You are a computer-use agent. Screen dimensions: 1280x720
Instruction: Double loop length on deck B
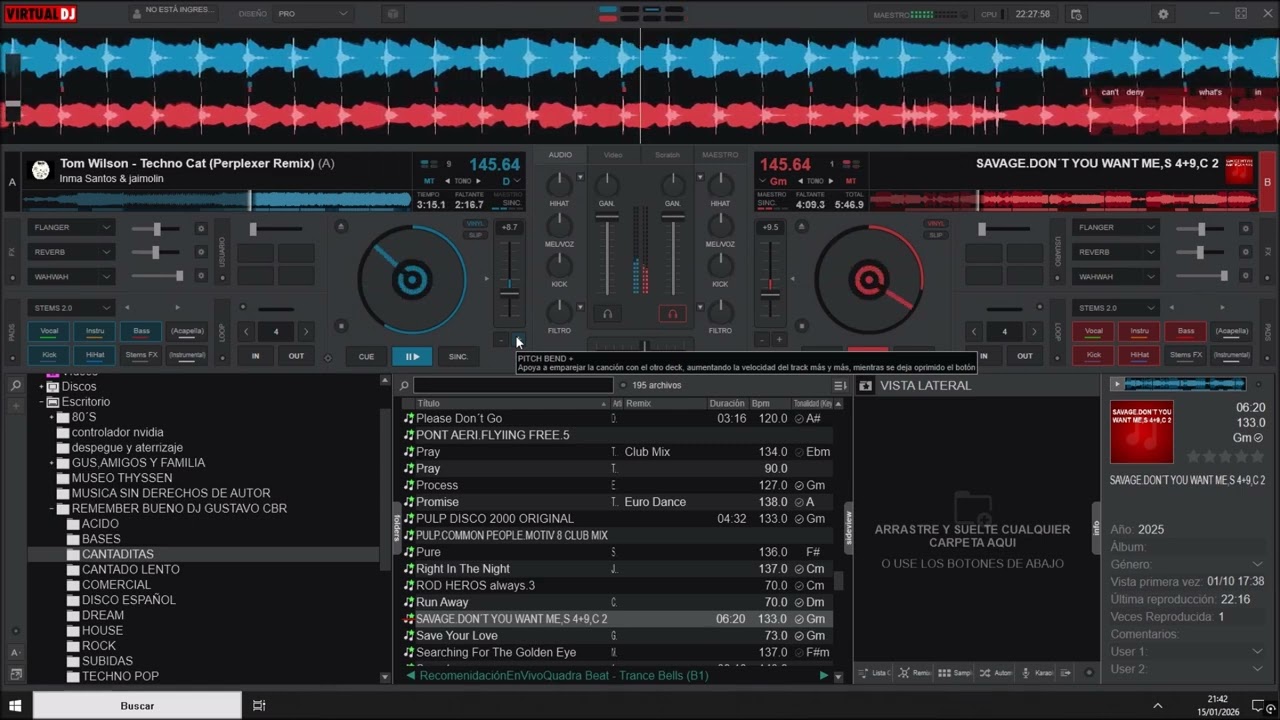pyautogui.click(x=1034, y=331)
